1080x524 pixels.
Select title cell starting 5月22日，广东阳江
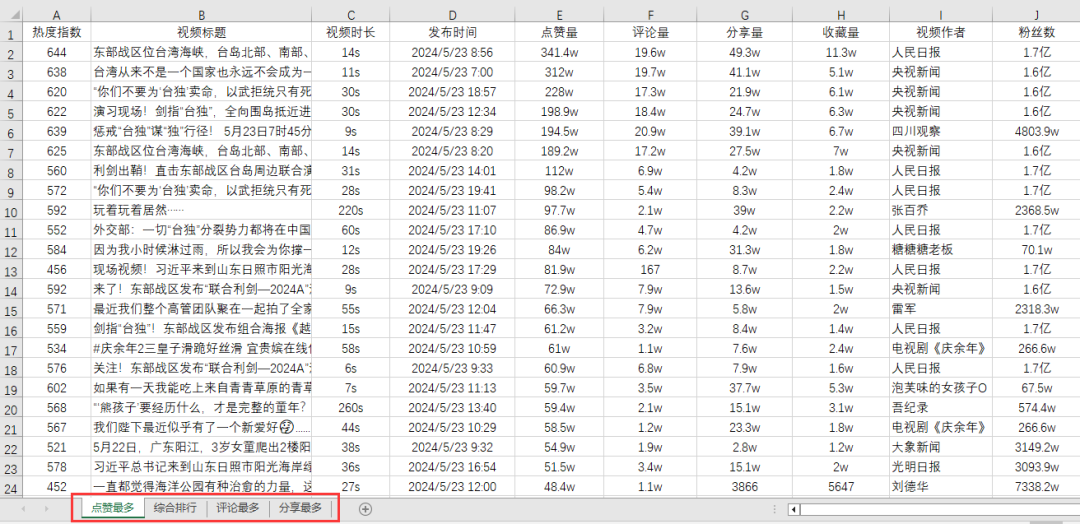(x=201, y=447)
